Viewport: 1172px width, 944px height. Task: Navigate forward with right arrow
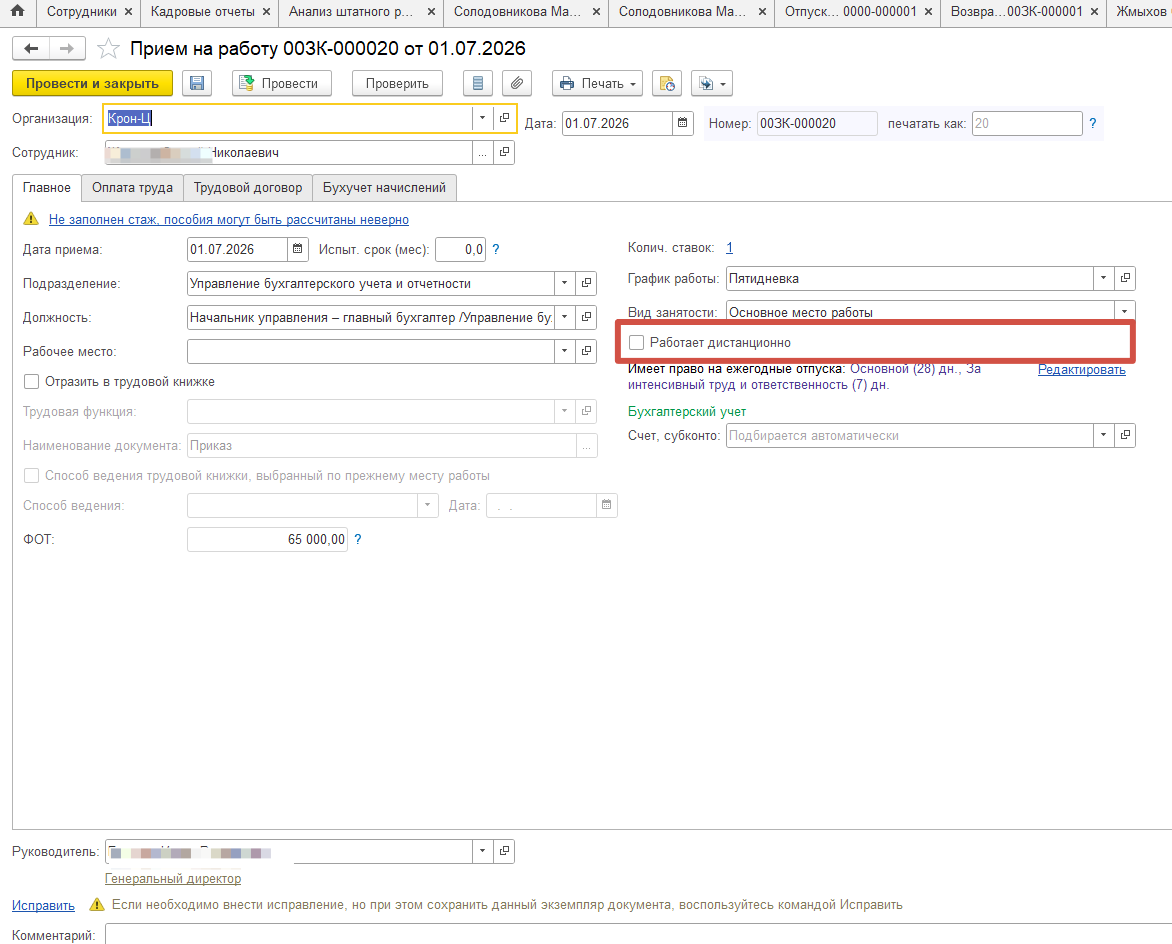tap(67, 49)
